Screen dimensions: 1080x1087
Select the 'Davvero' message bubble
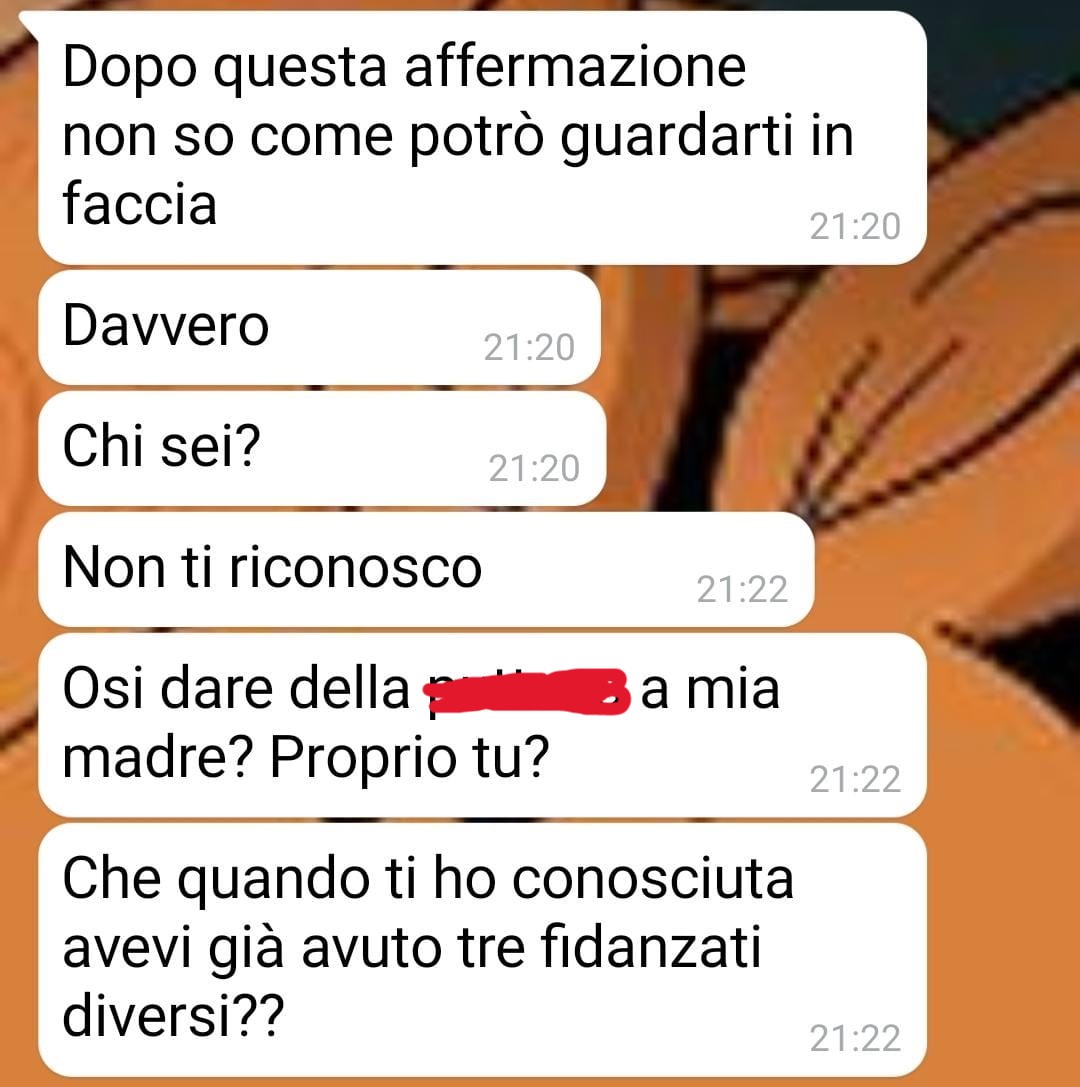point(320,327)
